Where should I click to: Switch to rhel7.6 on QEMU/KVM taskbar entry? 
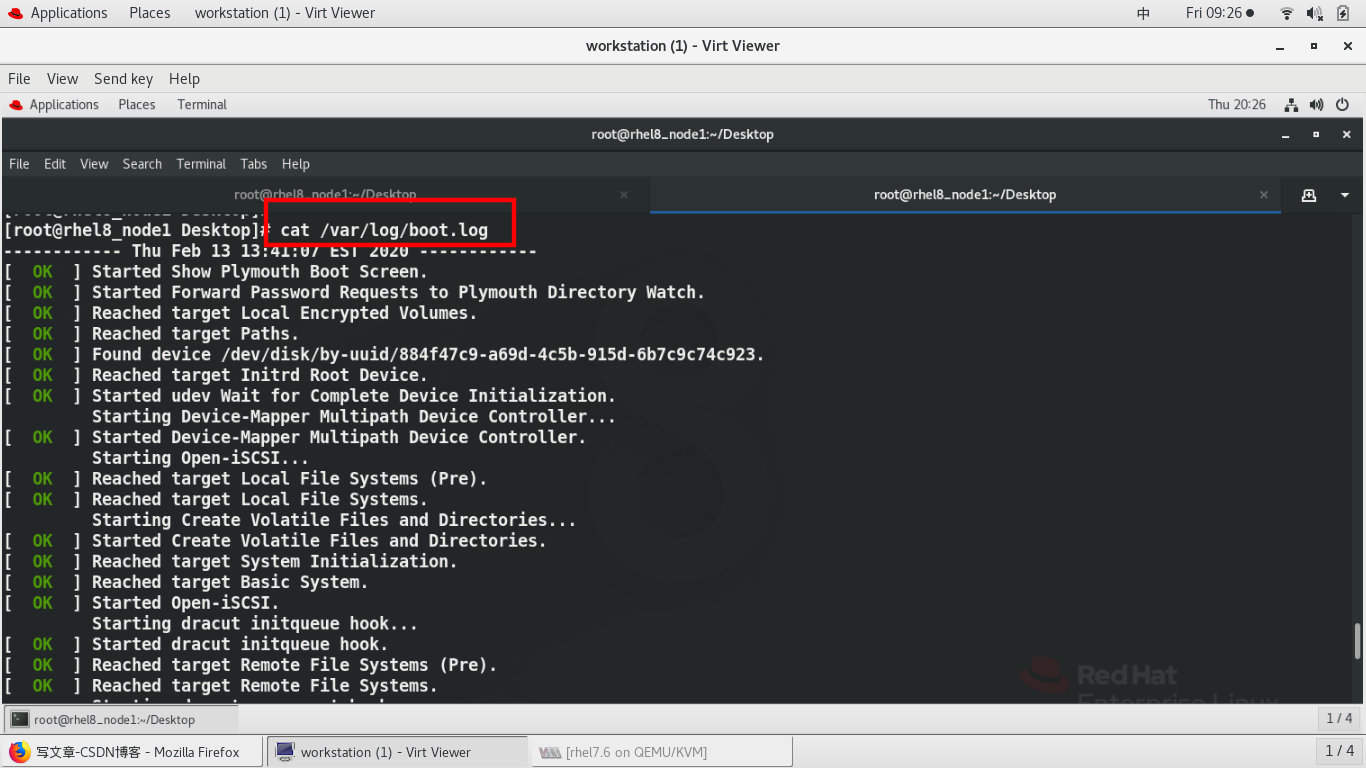(661, 752)
